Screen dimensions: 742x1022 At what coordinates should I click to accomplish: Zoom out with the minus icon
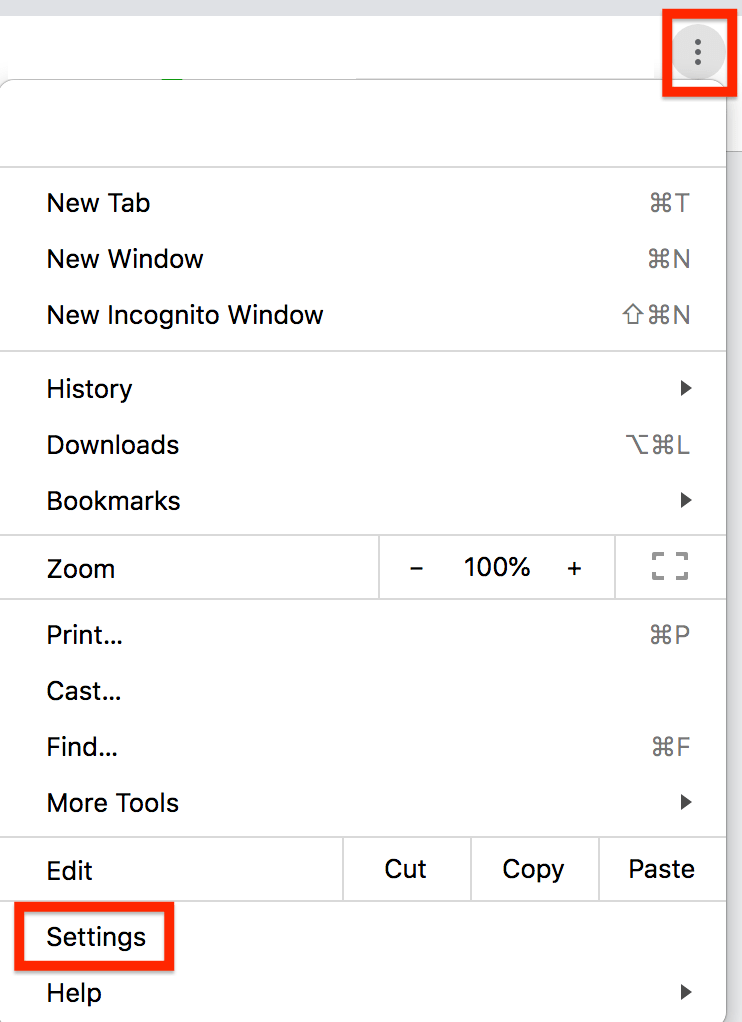416,567
